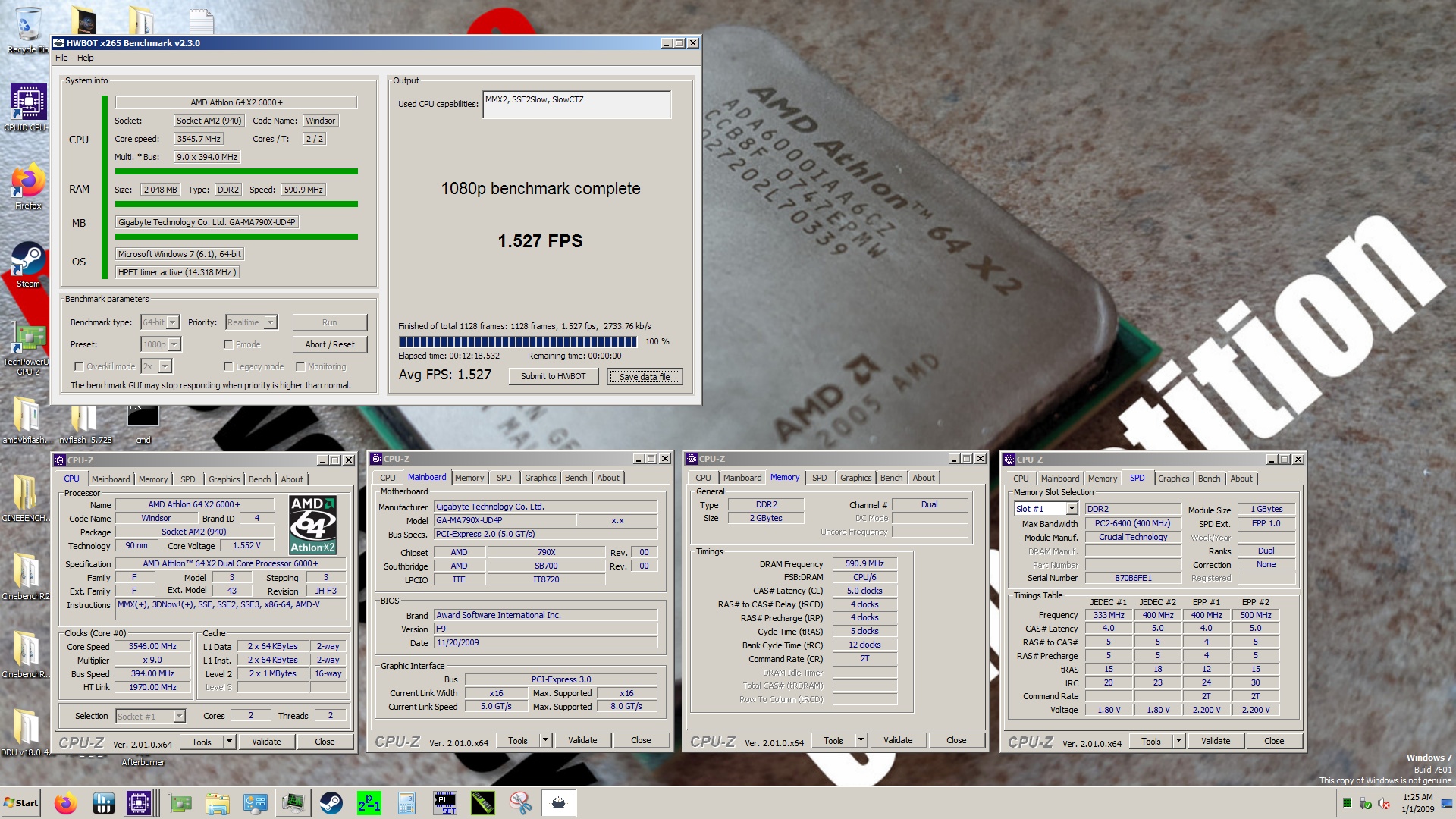Open the Priority Realtime dropdown
This screenshot has height=819, width=1456.
(251, 322)
